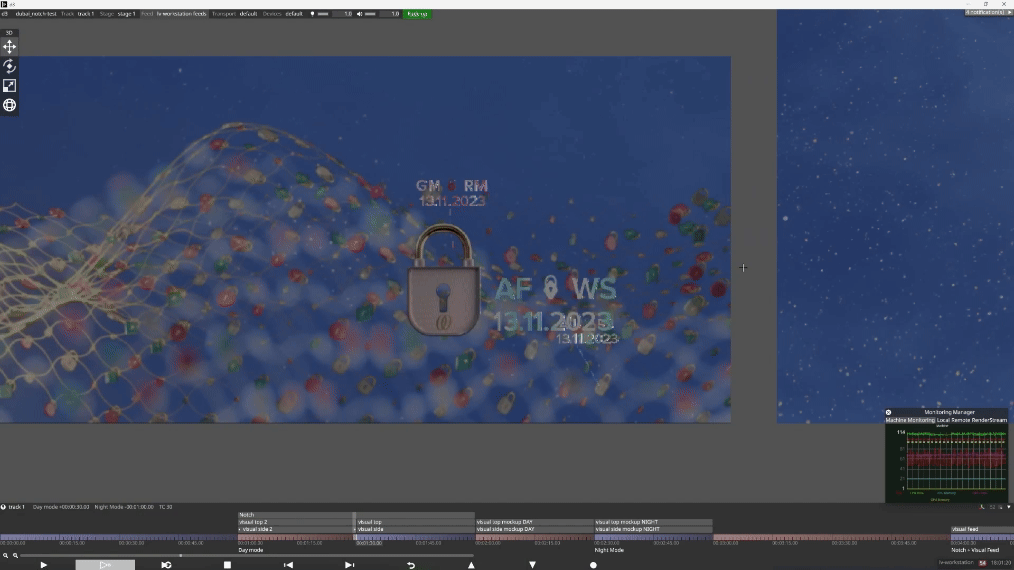The image size is (1014, 570).
Task: Click the Return/undo arrow transport button
Action: pos(411,565)
